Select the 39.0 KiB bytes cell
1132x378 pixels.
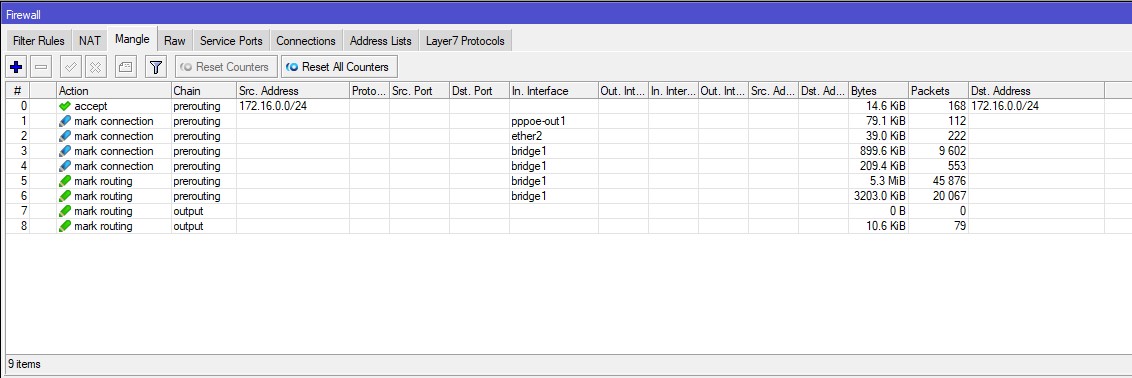click(878, 136)
